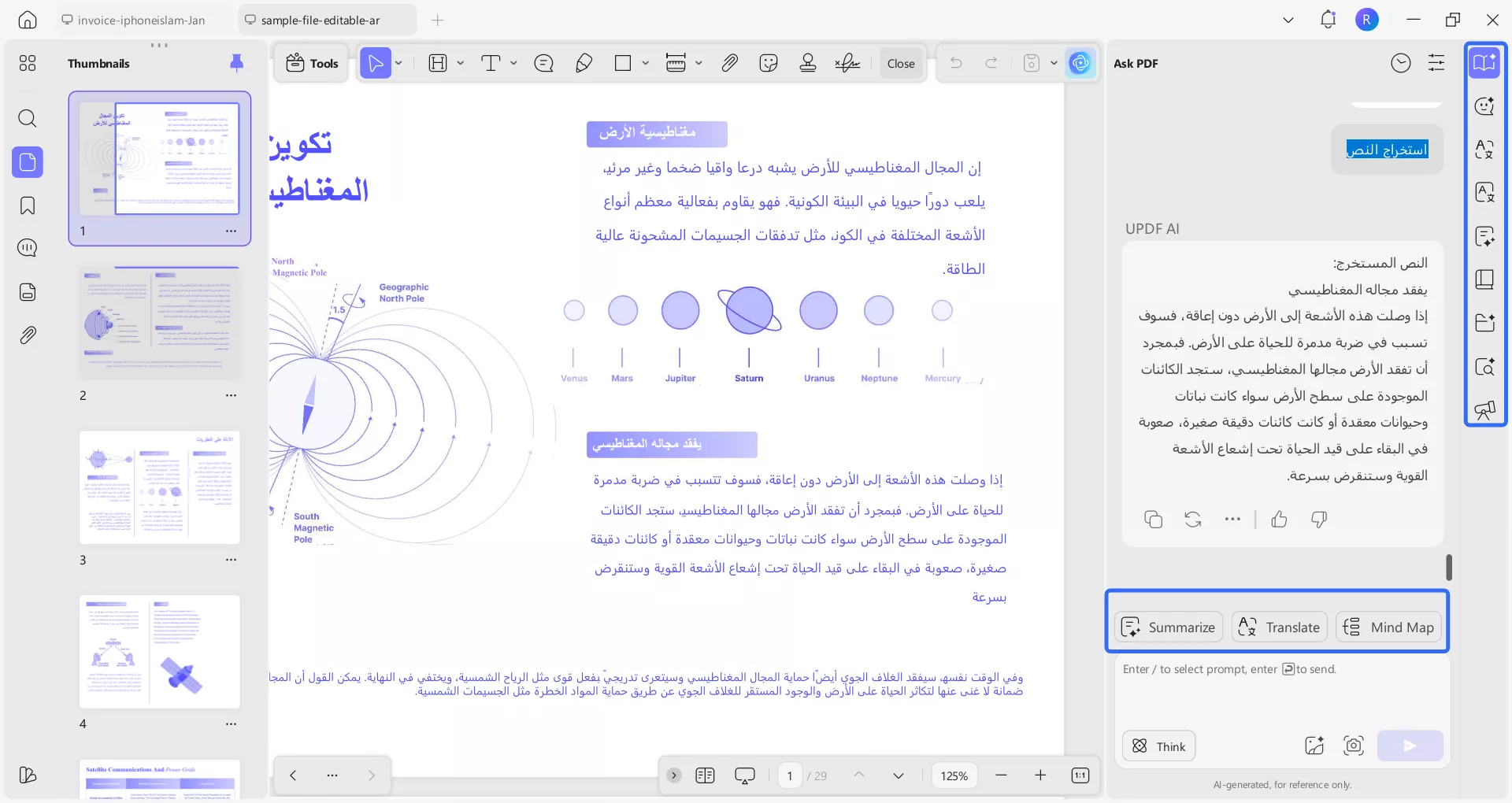Click the Mind Map button
The image size is (1512, 803).
[1388, 627]
